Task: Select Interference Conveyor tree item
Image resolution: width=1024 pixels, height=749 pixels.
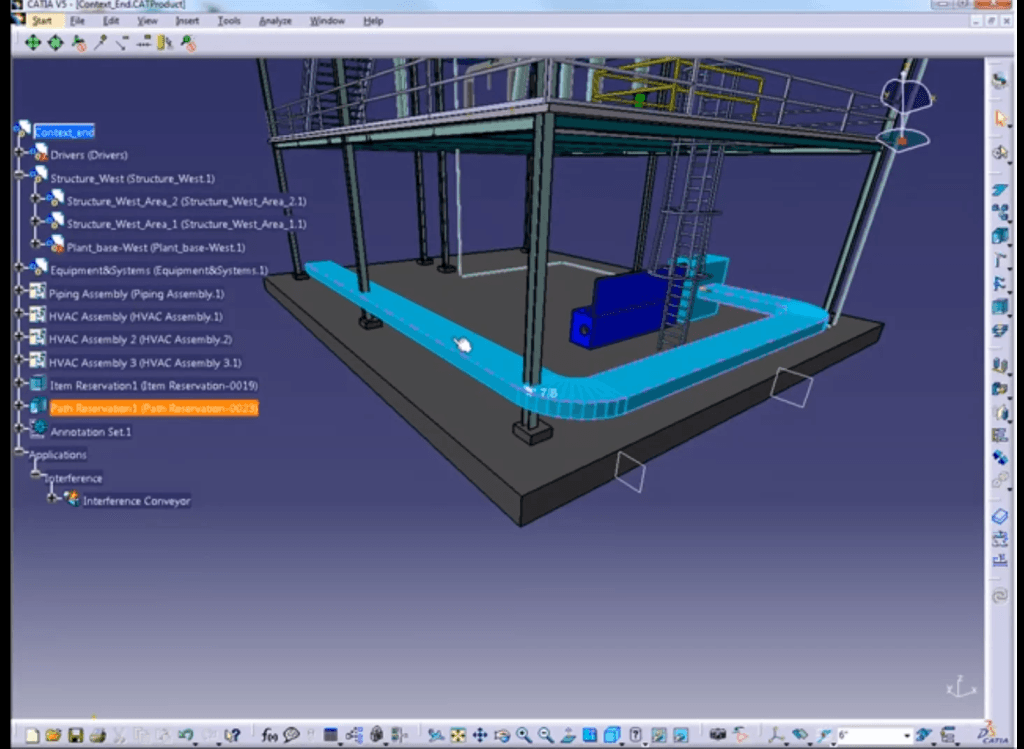Action: (136, 501)
